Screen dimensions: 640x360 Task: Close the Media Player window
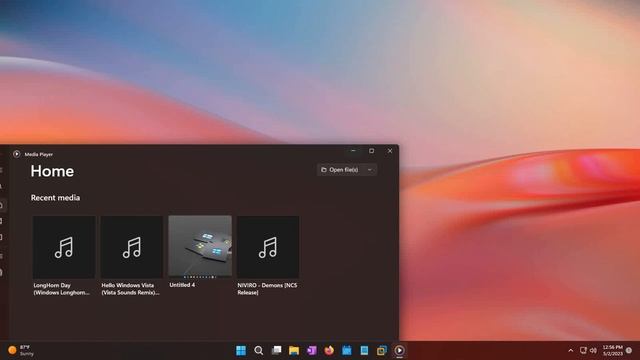pyautogui.click(x=390, y=151)
